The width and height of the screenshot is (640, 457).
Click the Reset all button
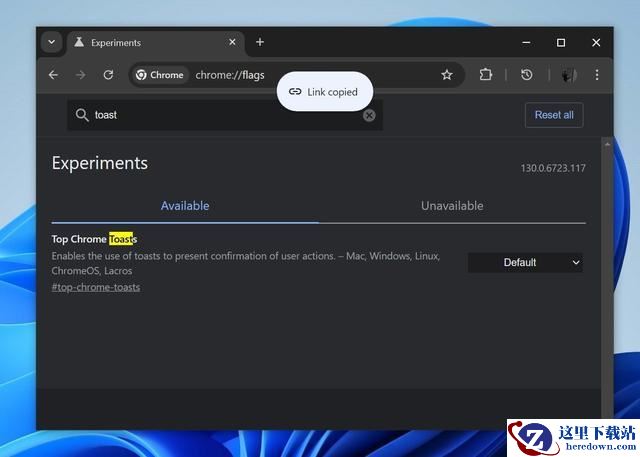click(554, 115)
